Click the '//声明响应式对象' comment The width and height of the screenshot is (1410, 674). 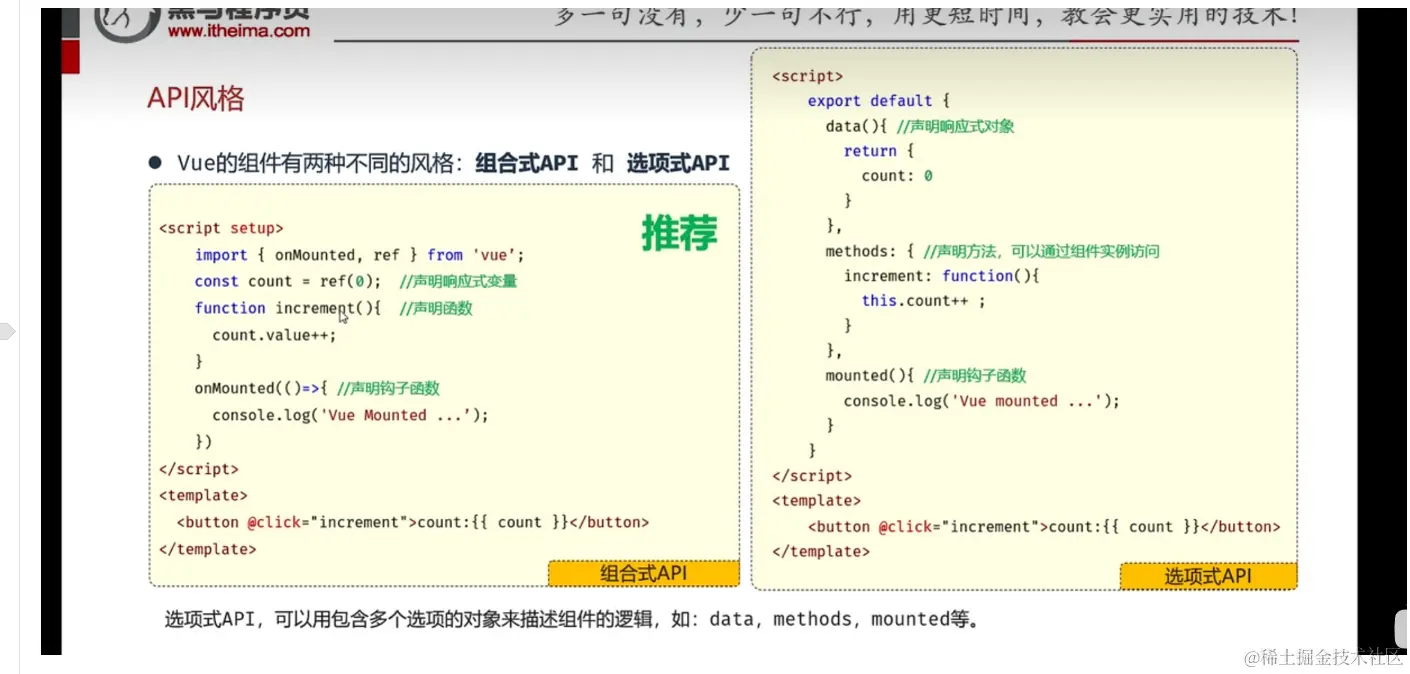[x=956, y=126]
